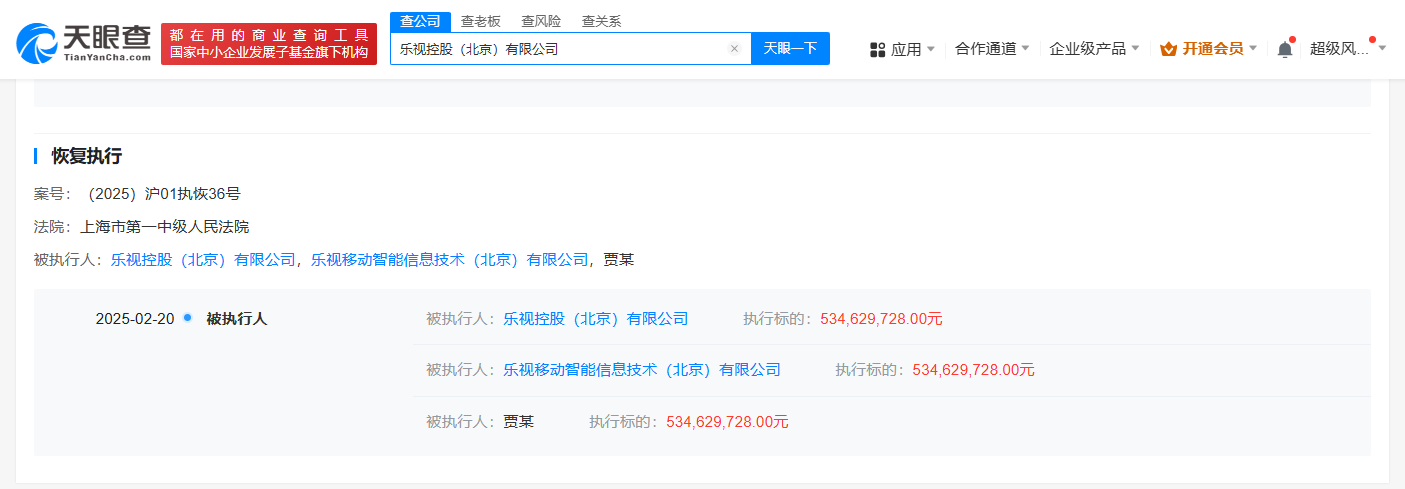Select the 查公司 search tab

pyautogui.click(x=420, y=21)
